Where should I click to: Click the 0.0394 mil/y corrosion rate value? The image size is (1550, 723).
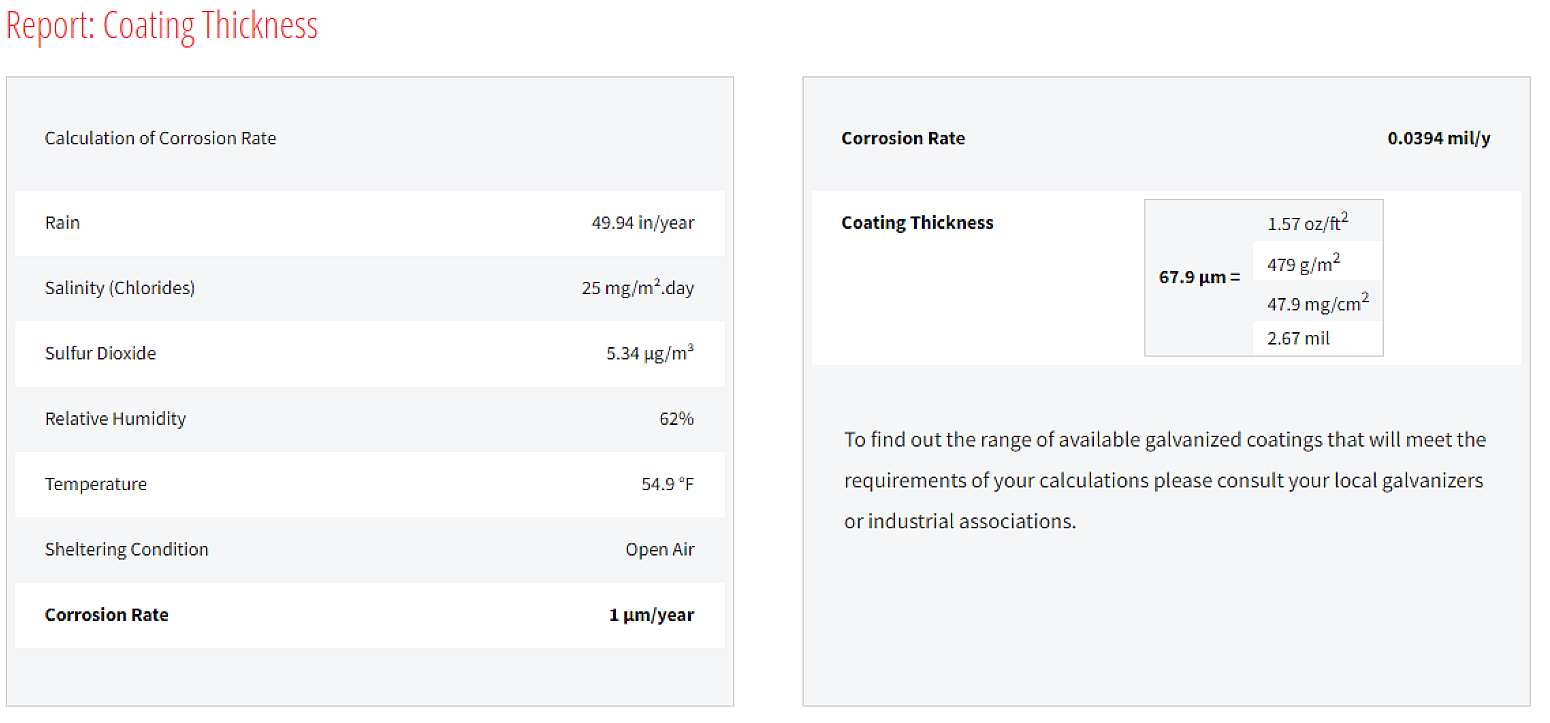coord(1438,139)
